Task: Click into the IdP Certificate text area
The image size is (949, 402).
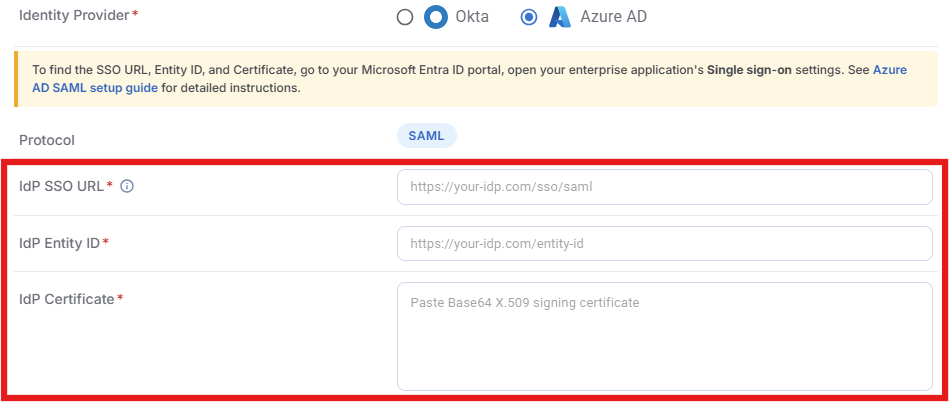Action: pyautogui.click(x=665, y=337)
